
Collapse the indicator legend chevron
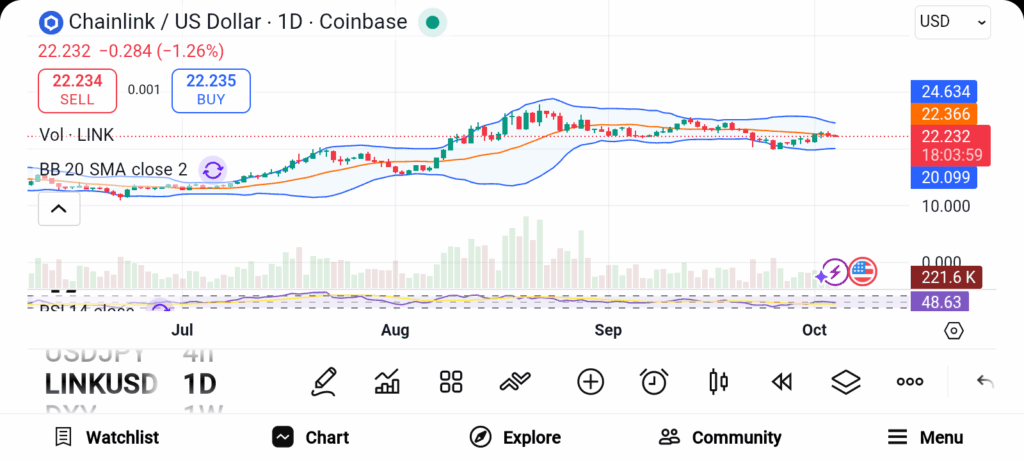pyautogui.click(x=59, y=209)
